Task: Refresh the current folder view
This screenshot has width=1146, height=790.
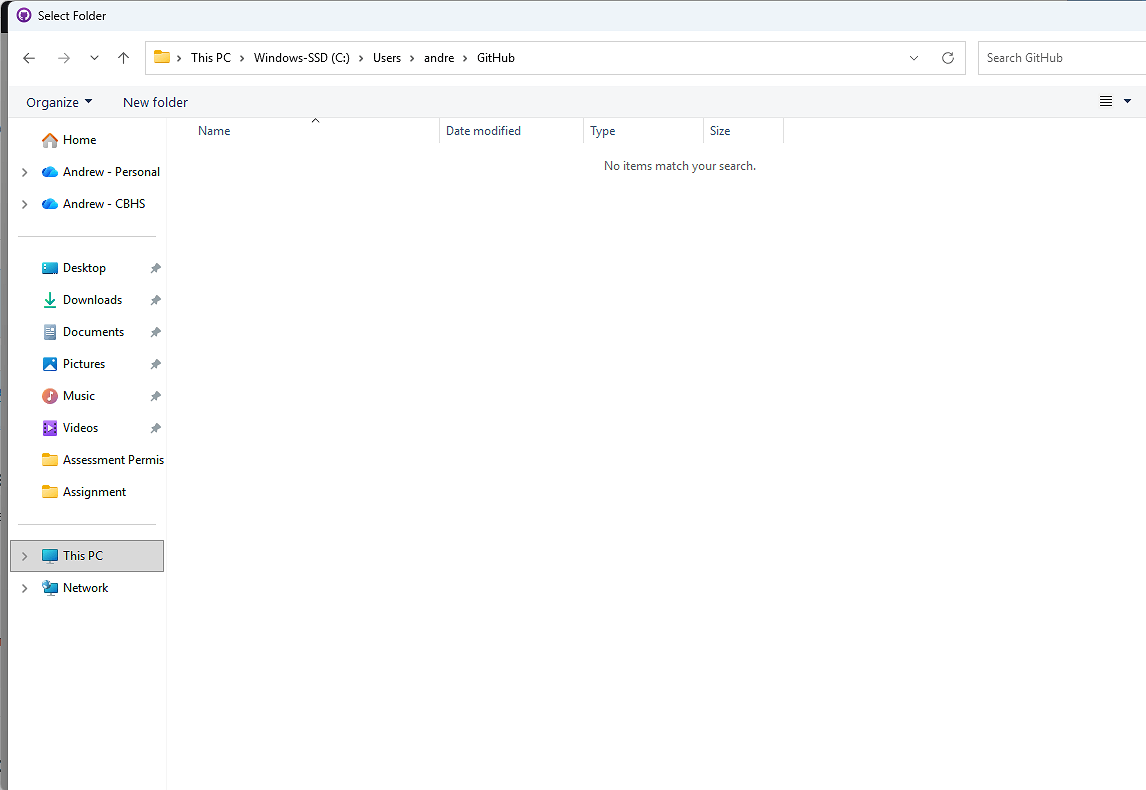Action: click(x=947, y=57)
